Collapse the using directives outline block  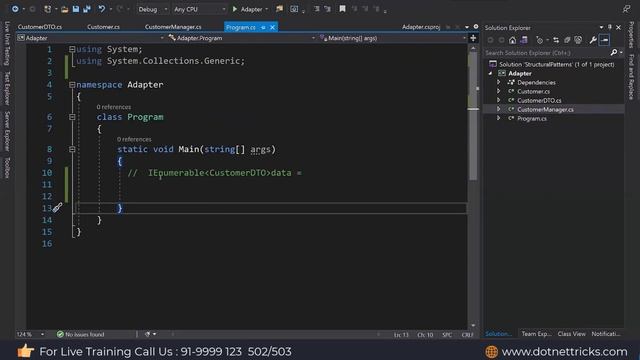coord(72,49)
